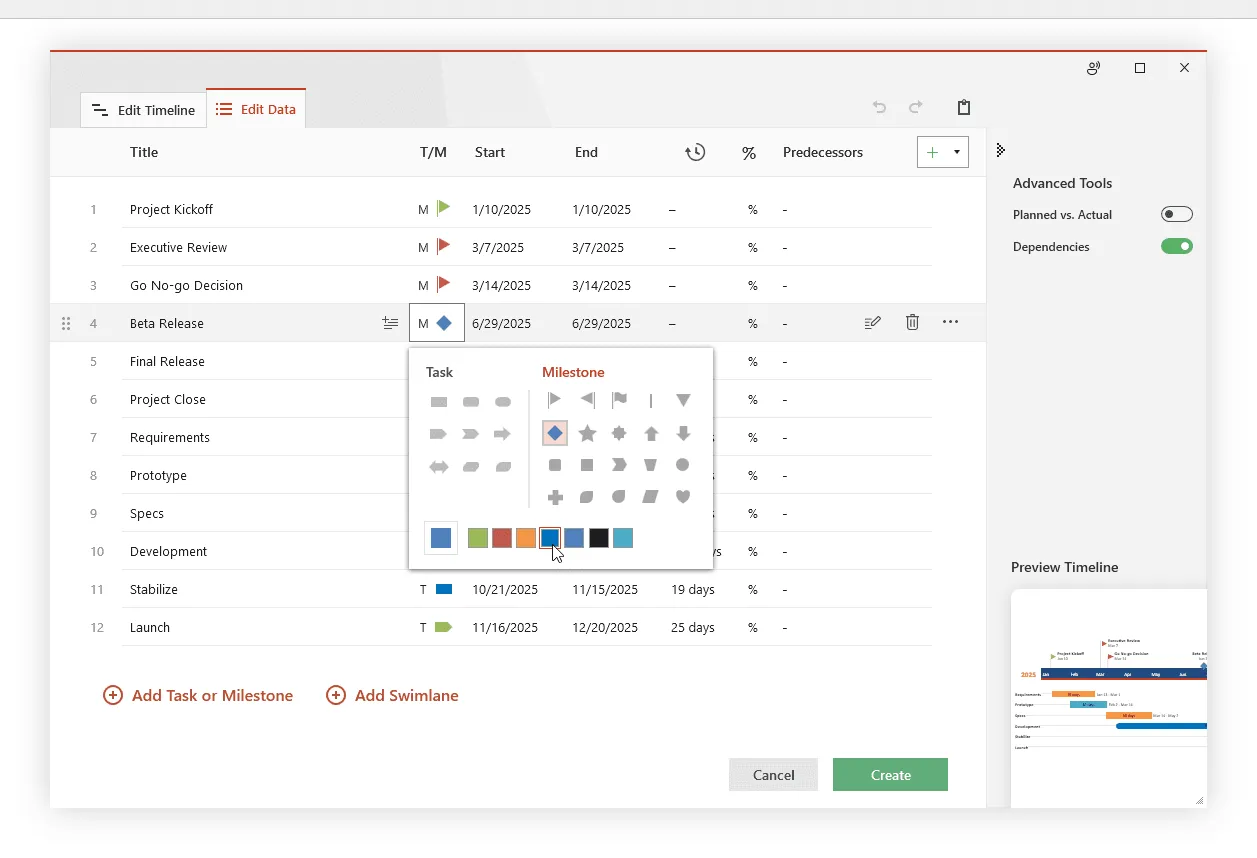Click the undo arrow icon

[x=879, y=108]
